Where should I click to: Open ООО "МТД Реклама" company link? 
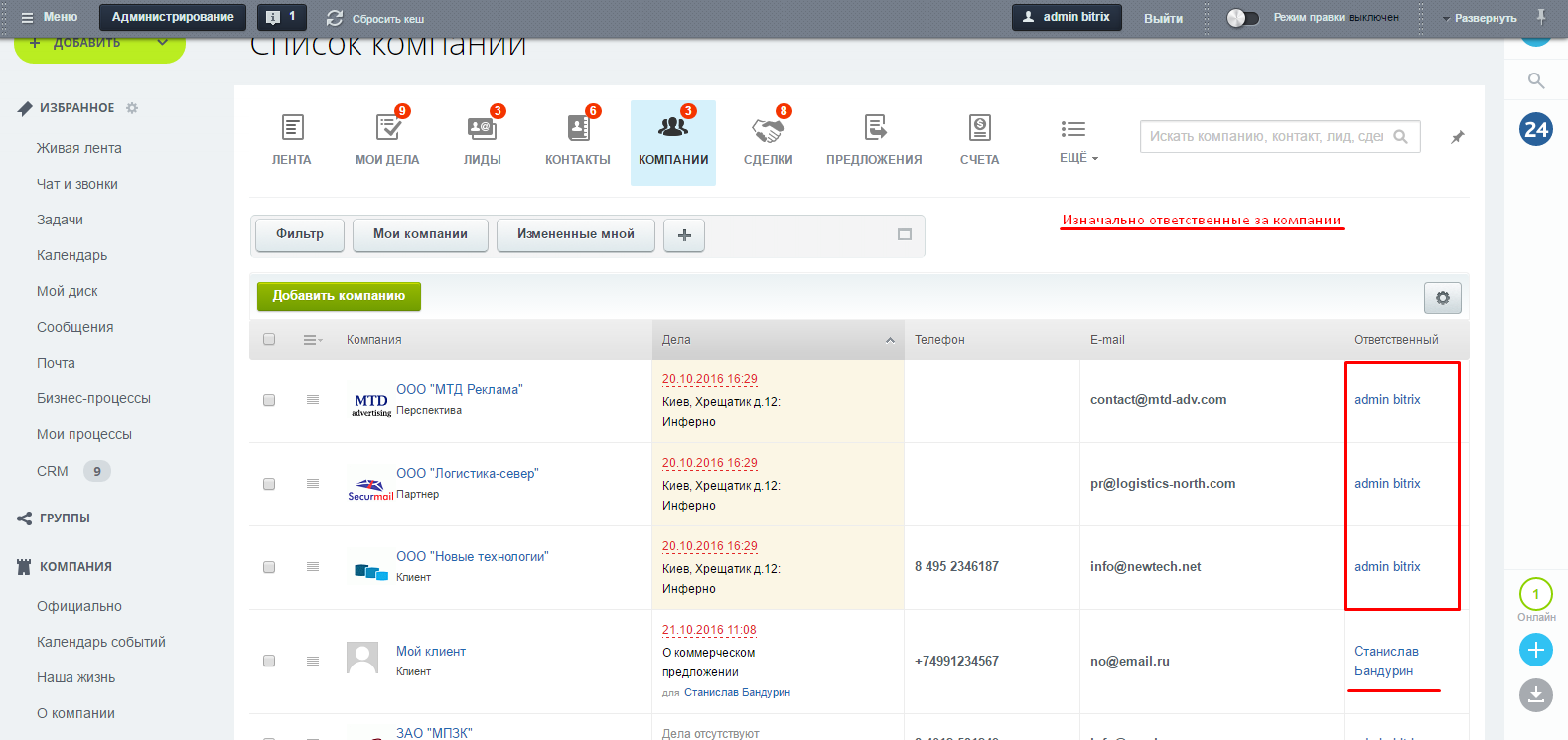[460, 390]
